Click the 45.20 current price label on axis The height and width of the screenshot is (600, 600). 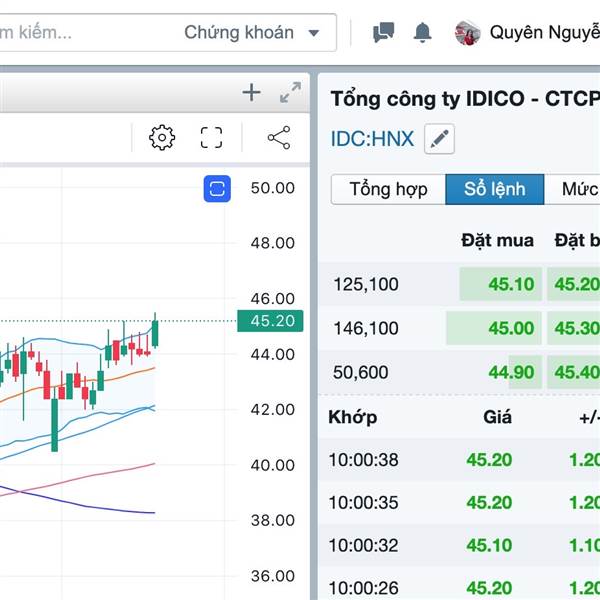[270, 321]
